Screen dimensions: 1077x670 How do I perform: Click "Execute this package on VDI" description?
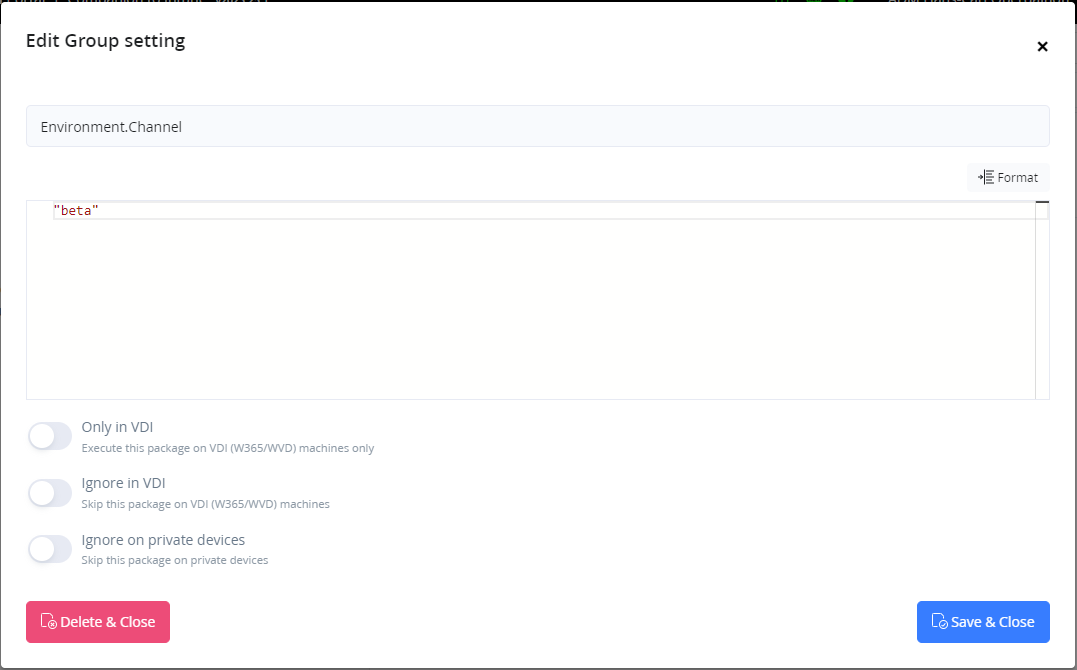tap(227, 448)
